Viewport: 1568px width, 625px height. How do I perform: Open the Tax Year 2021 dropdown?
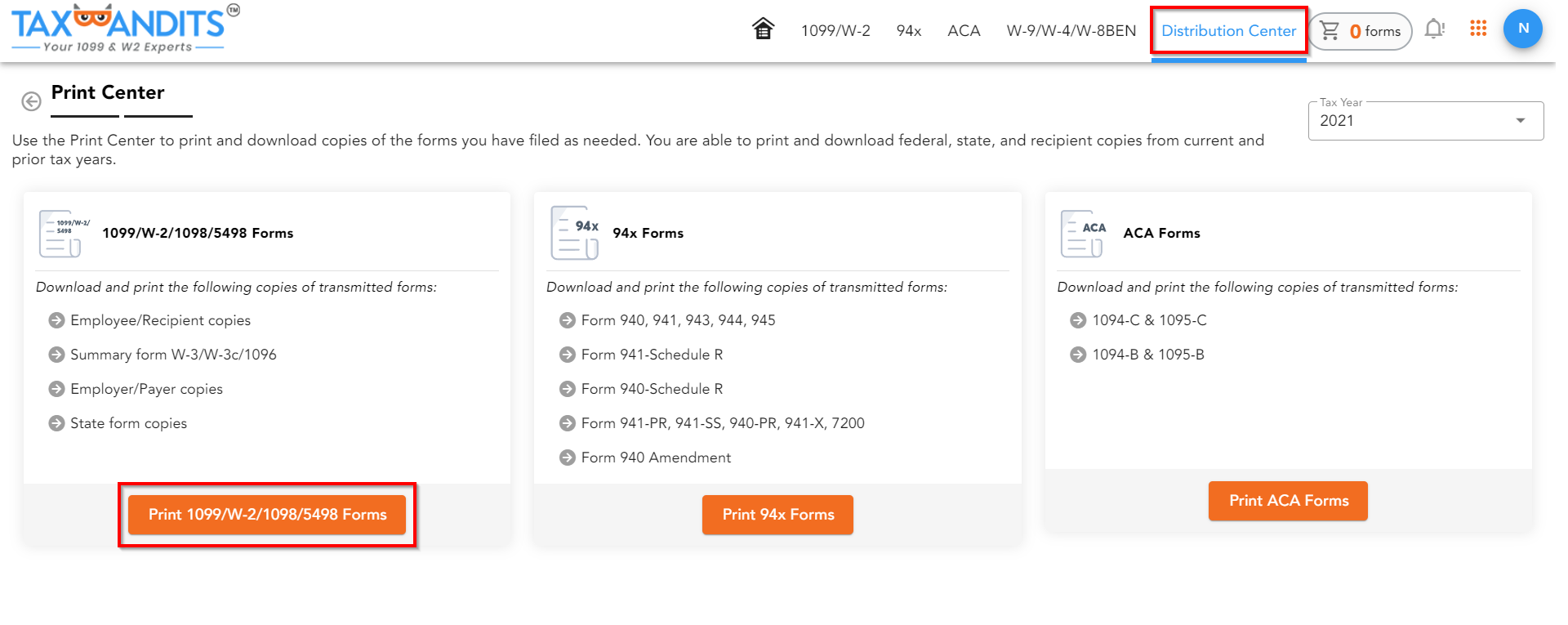click(x=1426, y=121)
